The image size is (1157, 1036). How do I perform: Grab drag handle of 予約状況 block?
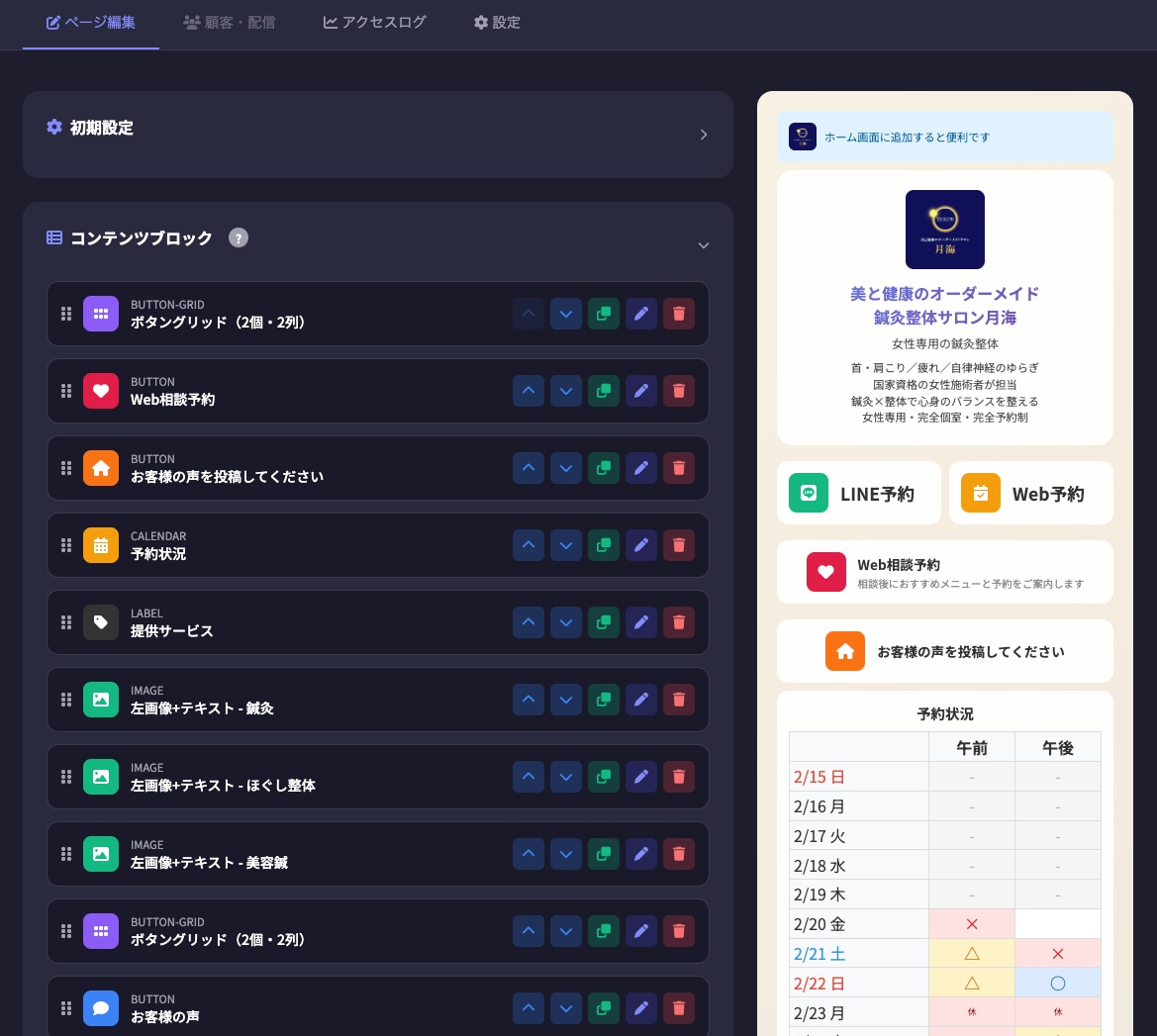pyautogui.click(x=65, y=545)
